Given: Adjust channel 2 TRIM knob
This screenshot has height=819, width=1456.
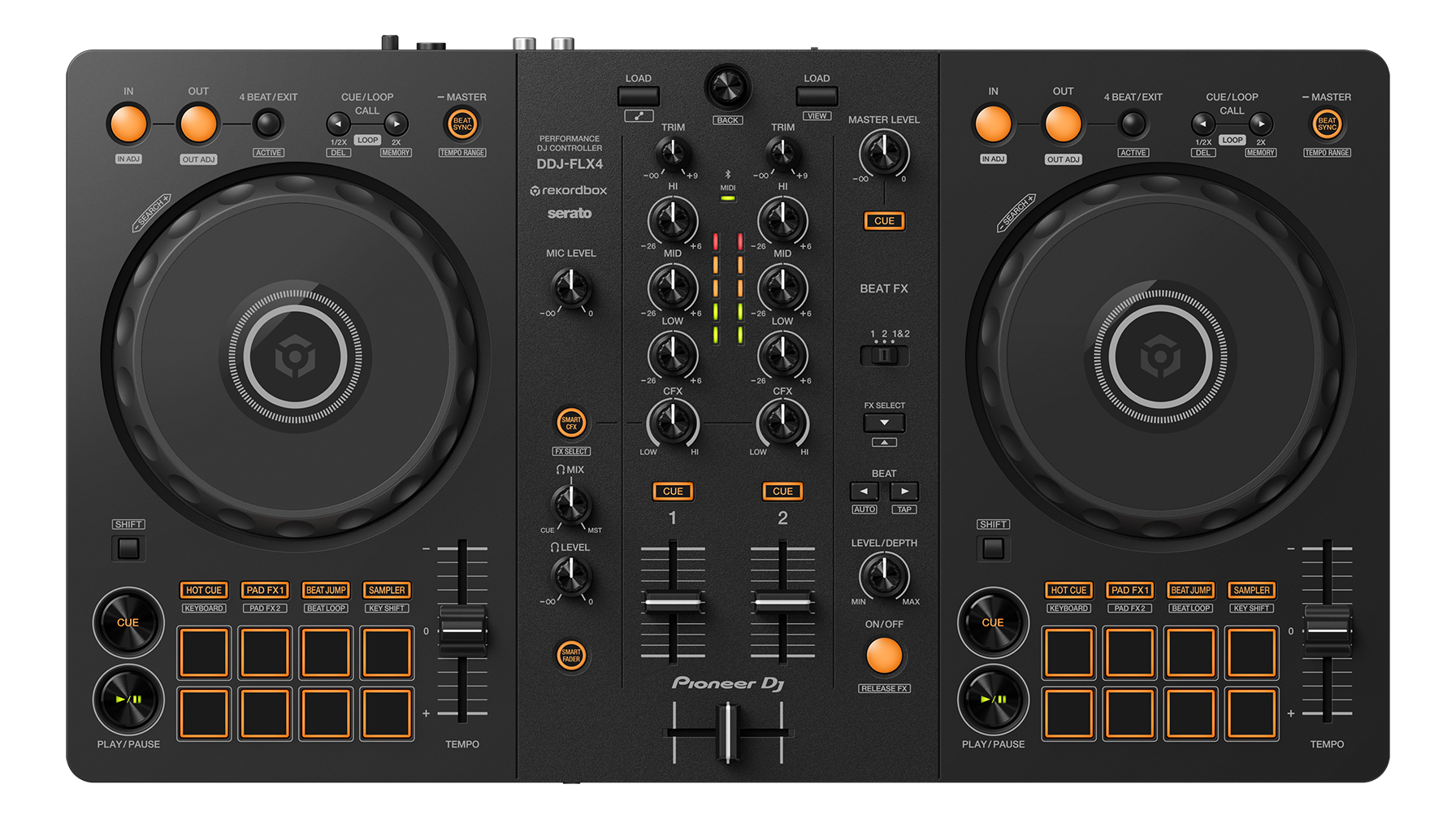Looking at the screenshot, I should click(782, 154).
